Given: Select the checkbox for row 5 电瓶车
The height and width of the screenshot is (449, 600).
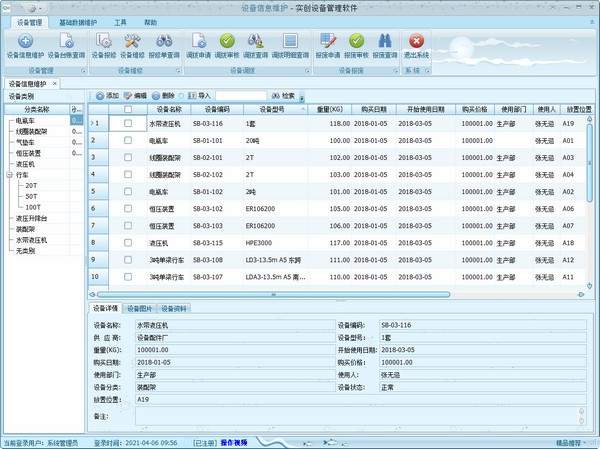Looking at the screenshot, I should 127,191.
